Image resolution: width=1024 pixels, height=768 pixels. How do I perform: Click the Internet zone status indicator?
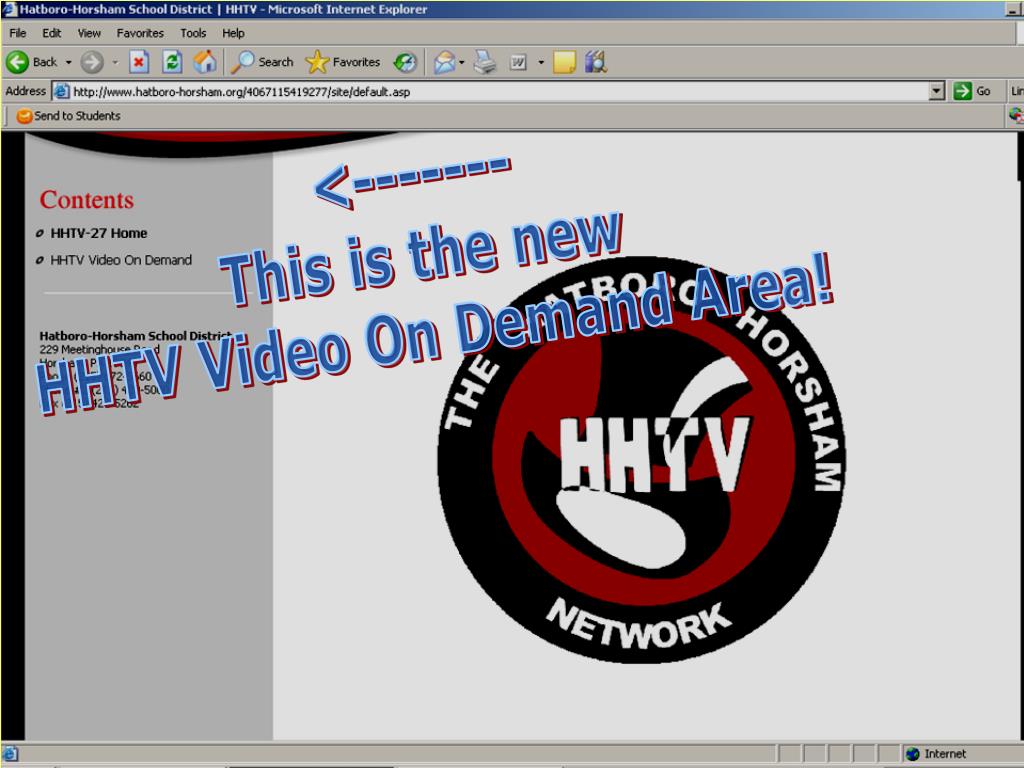click(x=937, y=754)
